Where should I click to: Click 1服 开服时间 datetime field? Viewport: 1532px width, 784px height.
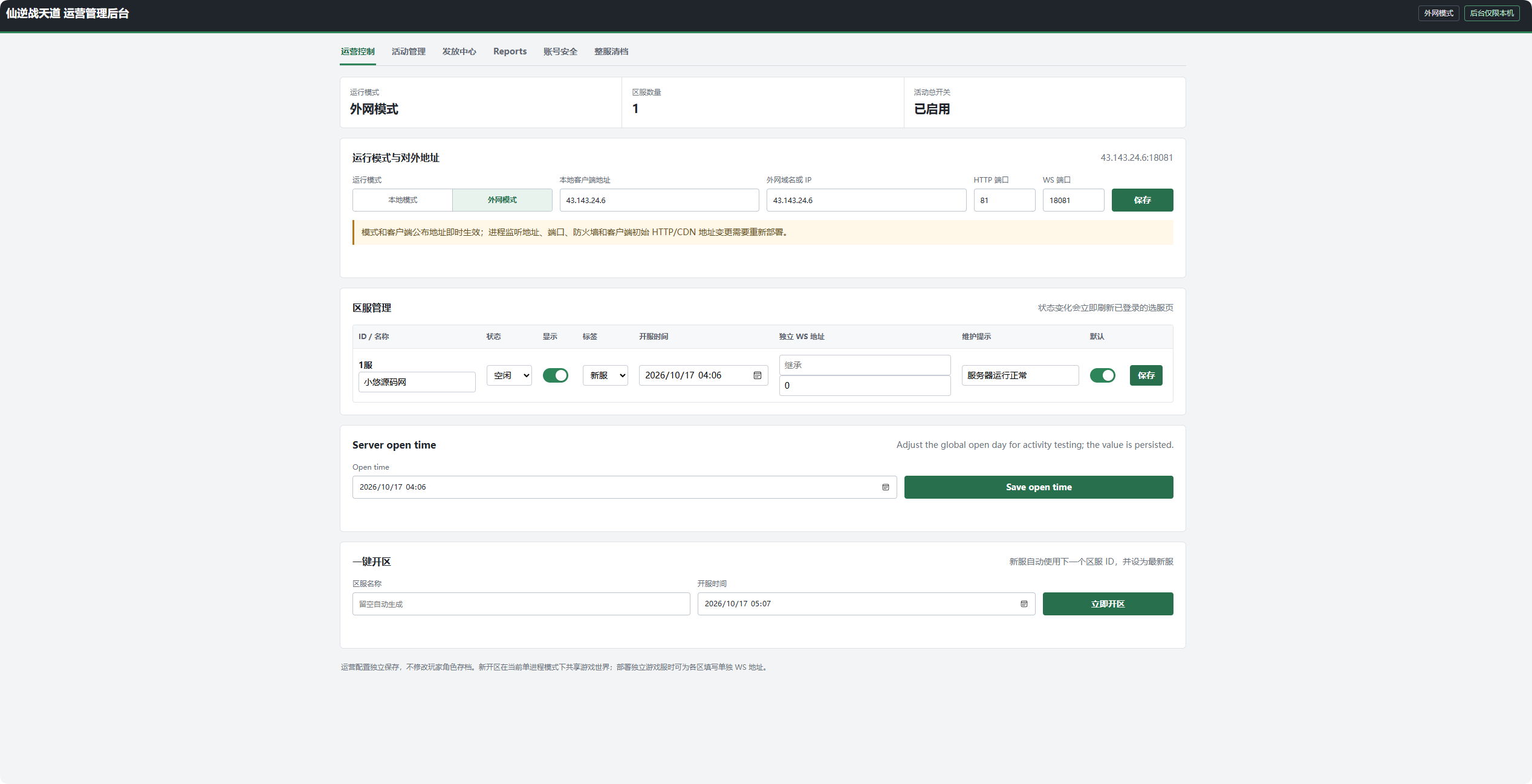(703, 375)
